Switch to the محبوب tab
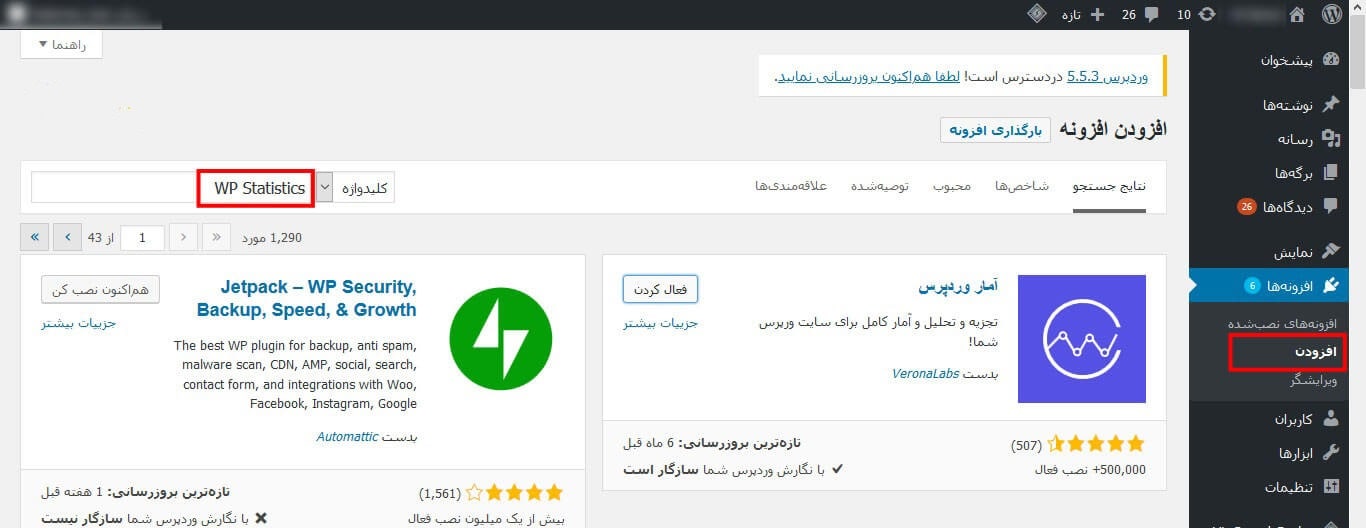 click(x=952, y=187)
